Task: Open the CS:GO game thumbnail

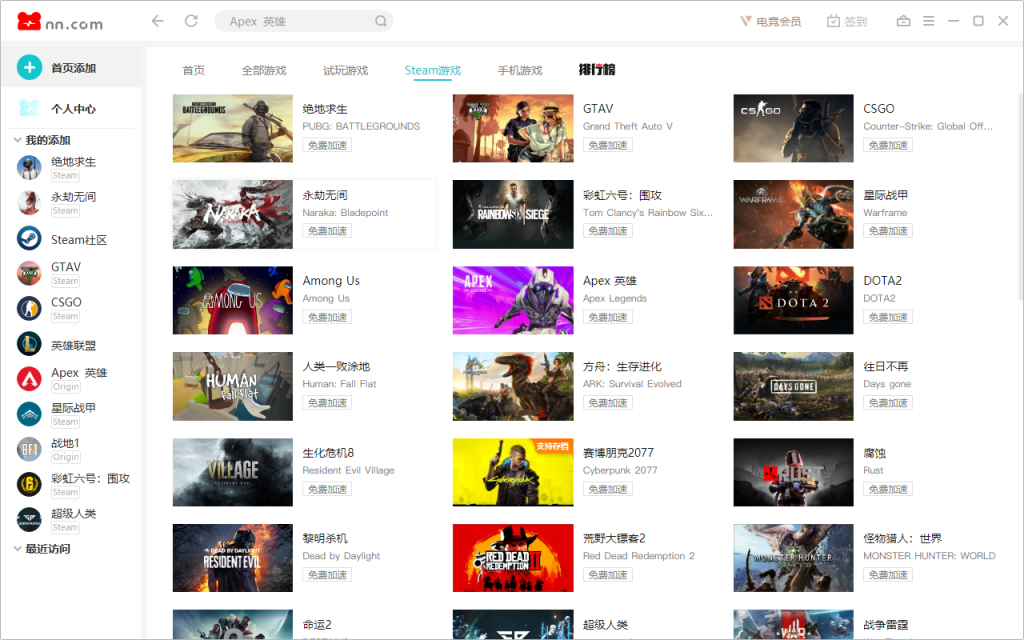Action: pyautogui.click(x=793, y=128)
